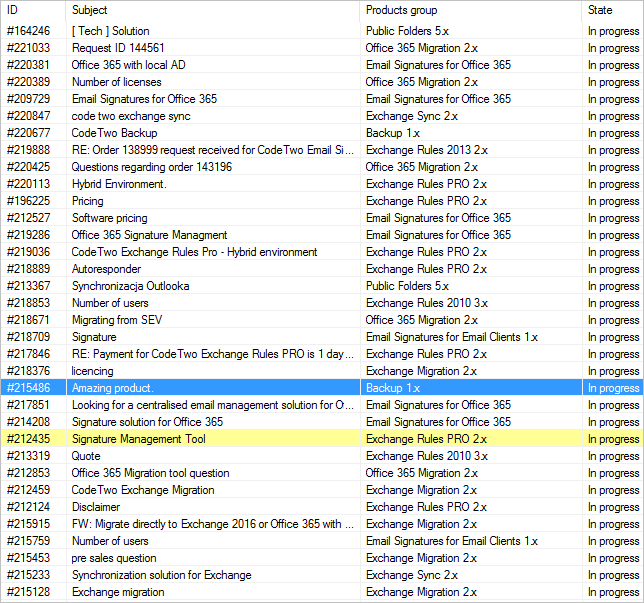Click subject 'Questions regarding order 143196'

[x=152, y=167]
